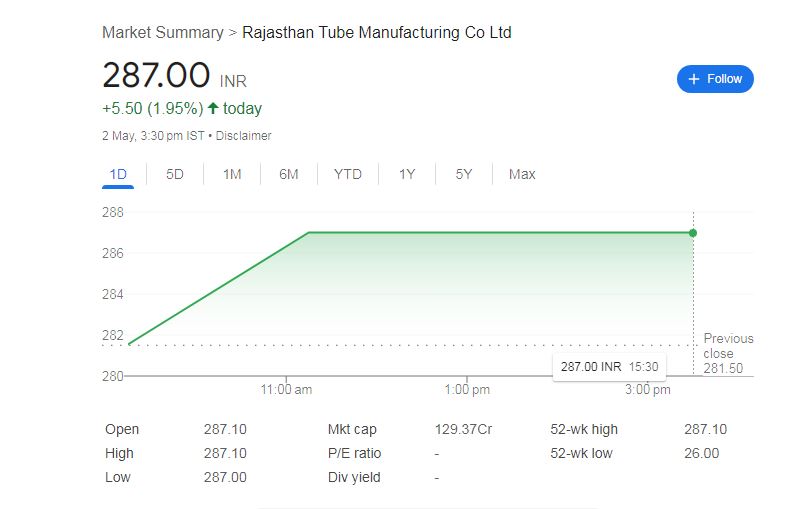Open the Disclaimer link
The width and height of the screenshot is (805, 509).
point(243,135)
